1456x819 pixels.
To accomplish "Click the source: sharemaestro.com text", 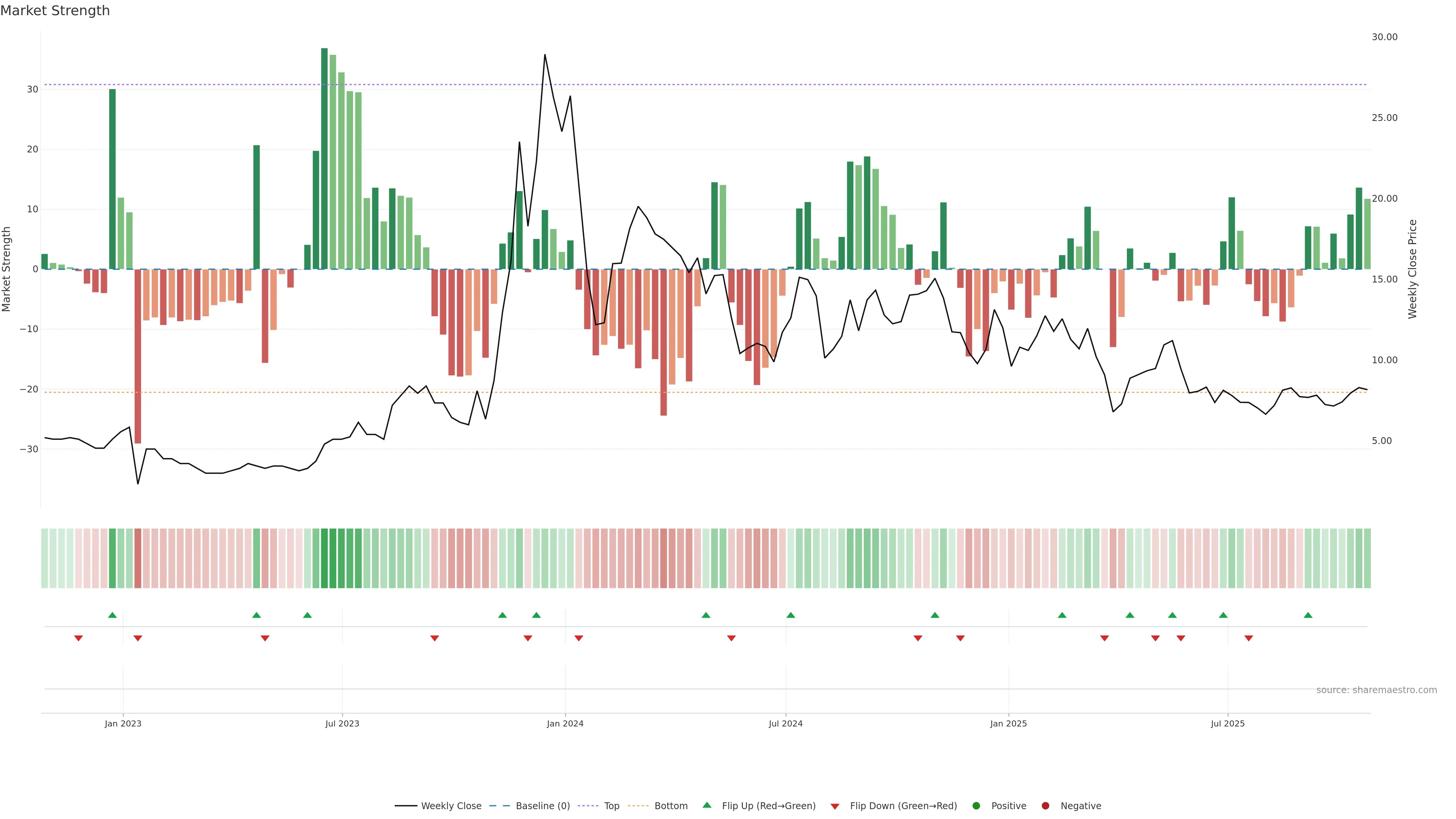I will click(x=1376, y=690).
